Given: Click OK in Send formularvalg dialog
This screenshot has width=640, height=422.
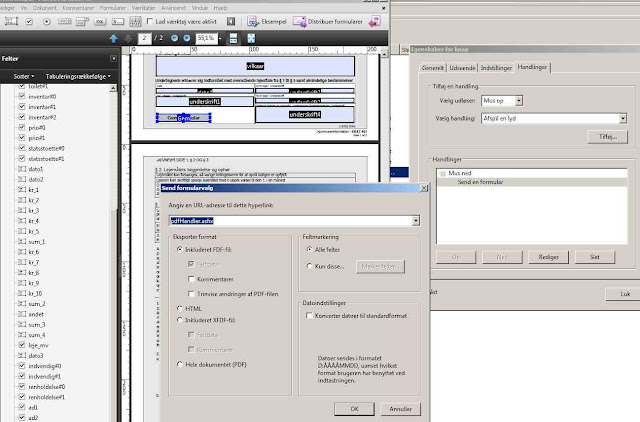Looking at the screenshot, I should click(354, 409).
